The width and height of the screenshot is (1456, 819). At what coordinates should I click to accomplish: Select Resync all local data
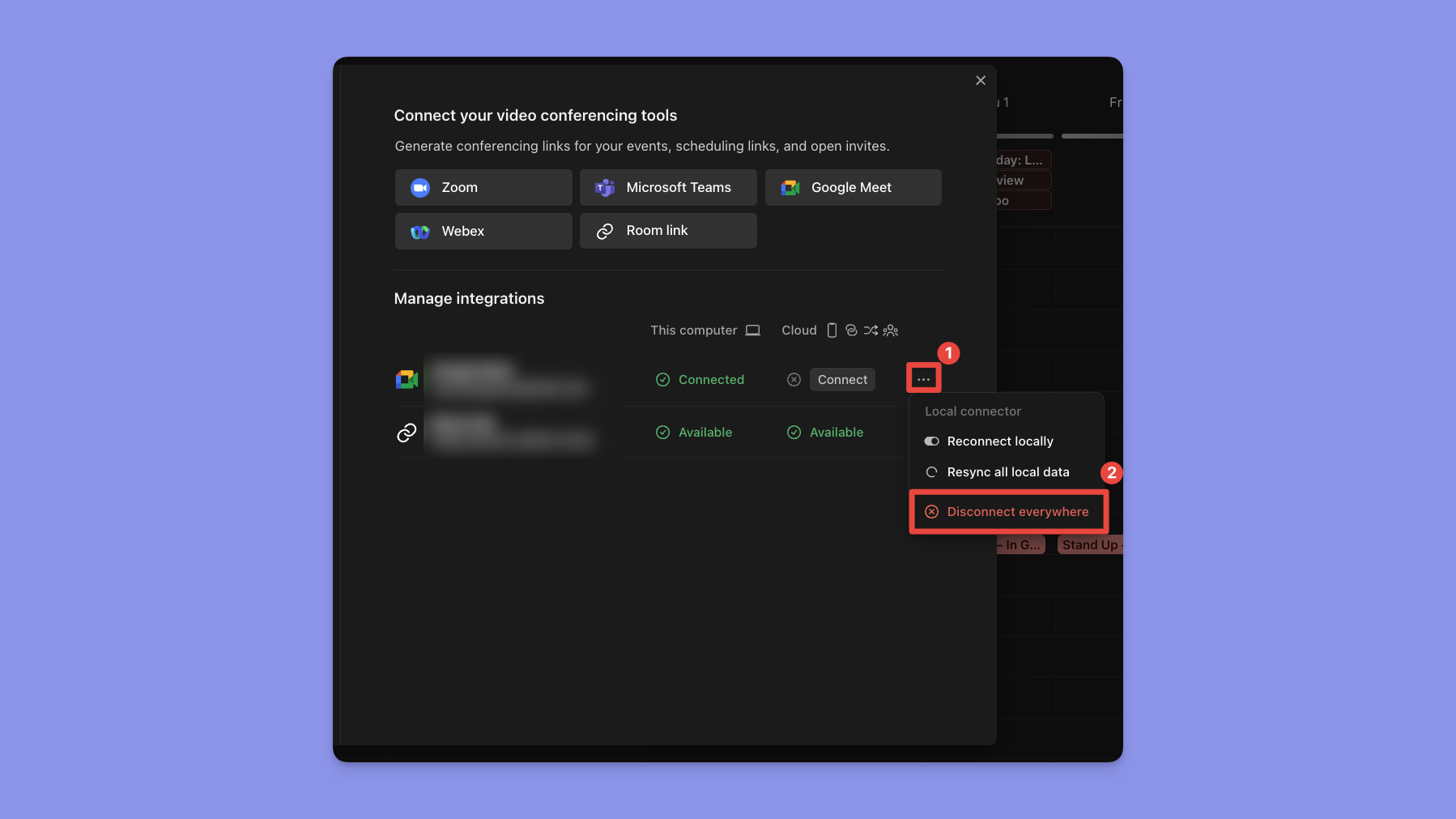tap(1007, 472)
